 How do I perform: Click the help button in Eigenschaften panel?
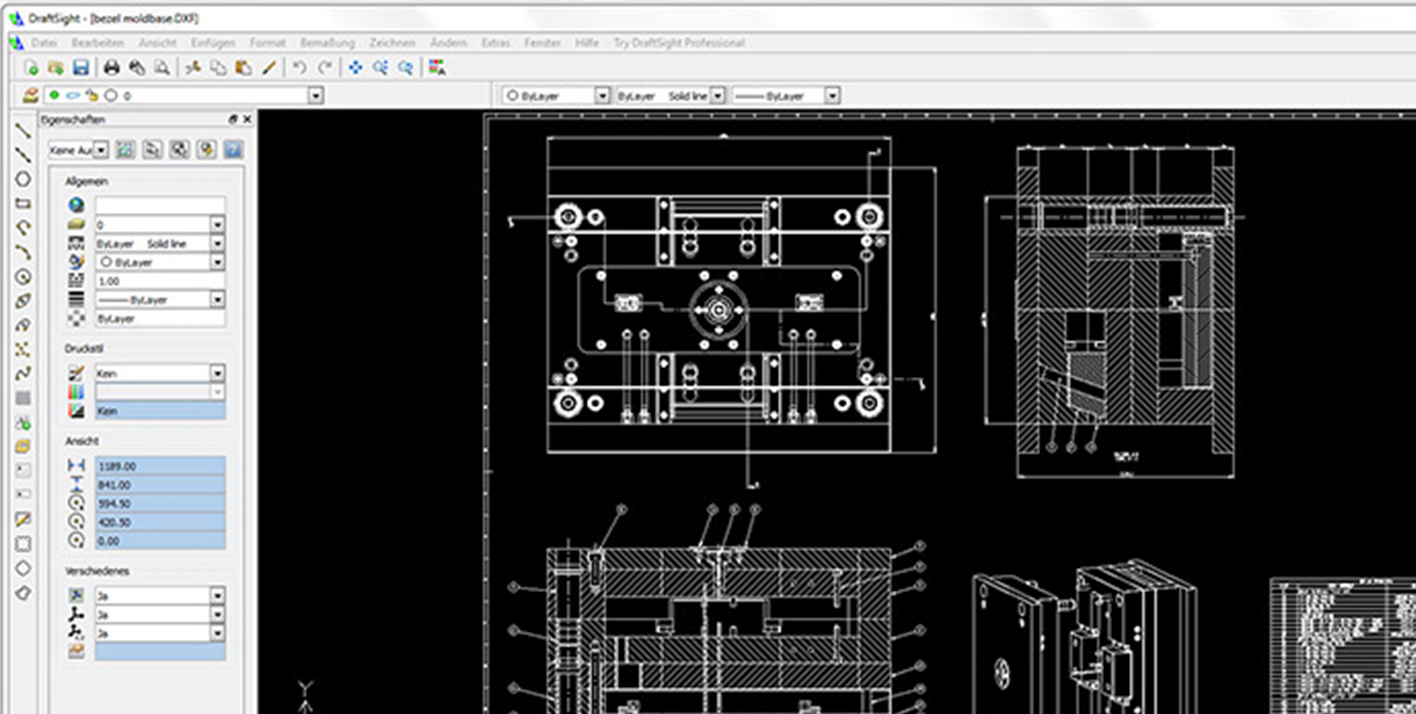233,150
